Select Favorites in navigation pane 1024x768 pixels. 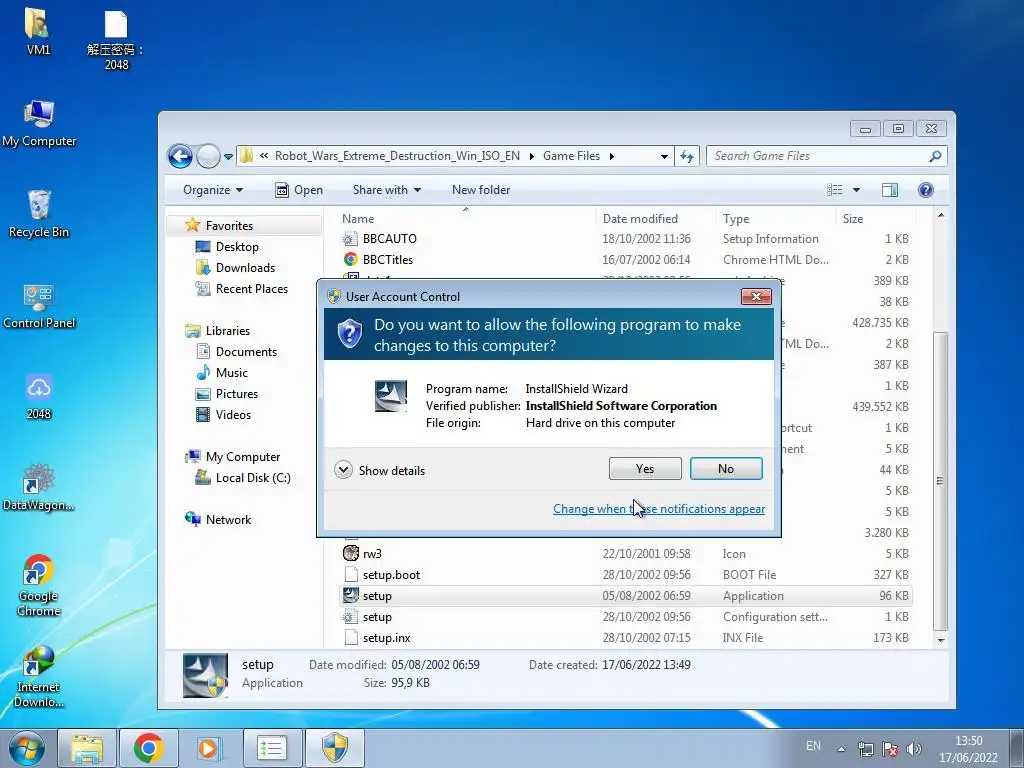point(229,225)
